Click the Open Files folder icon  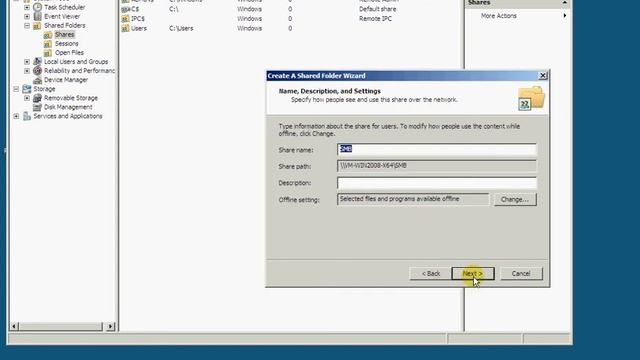point(48,53)
